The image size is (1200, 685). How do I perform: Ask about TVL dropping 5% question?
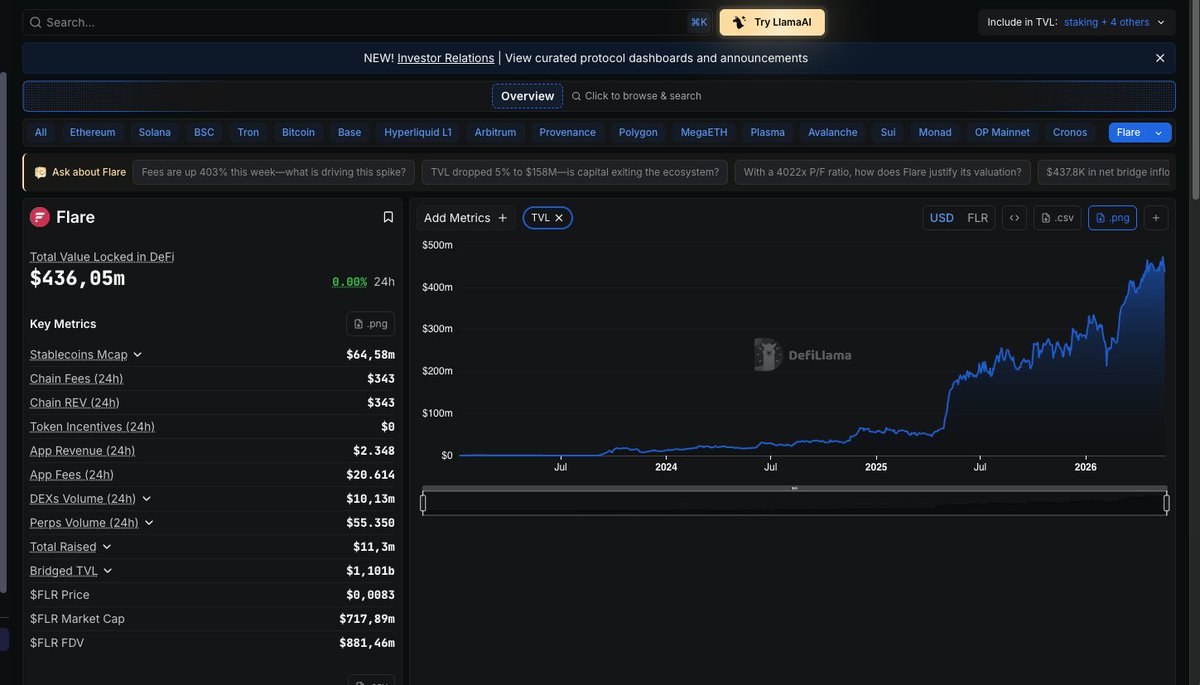tap(575, 172)
